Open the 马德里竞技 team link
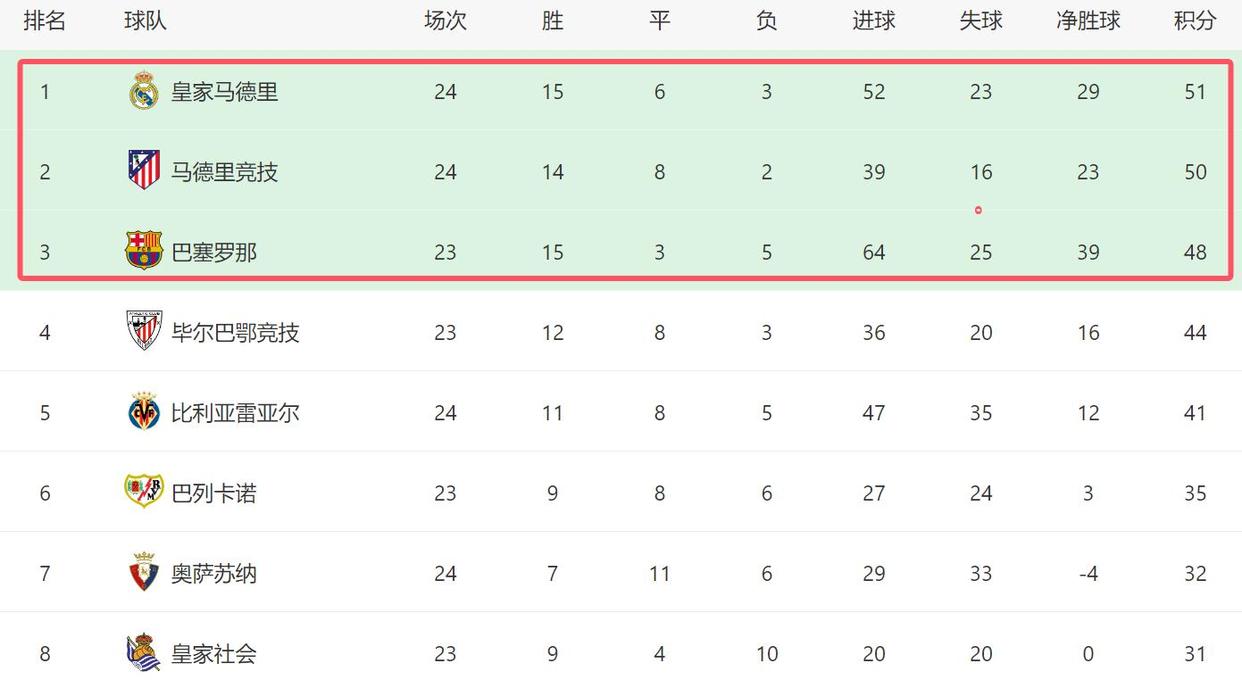Viewport: 1242px width, 688px height. pos(225,172)
